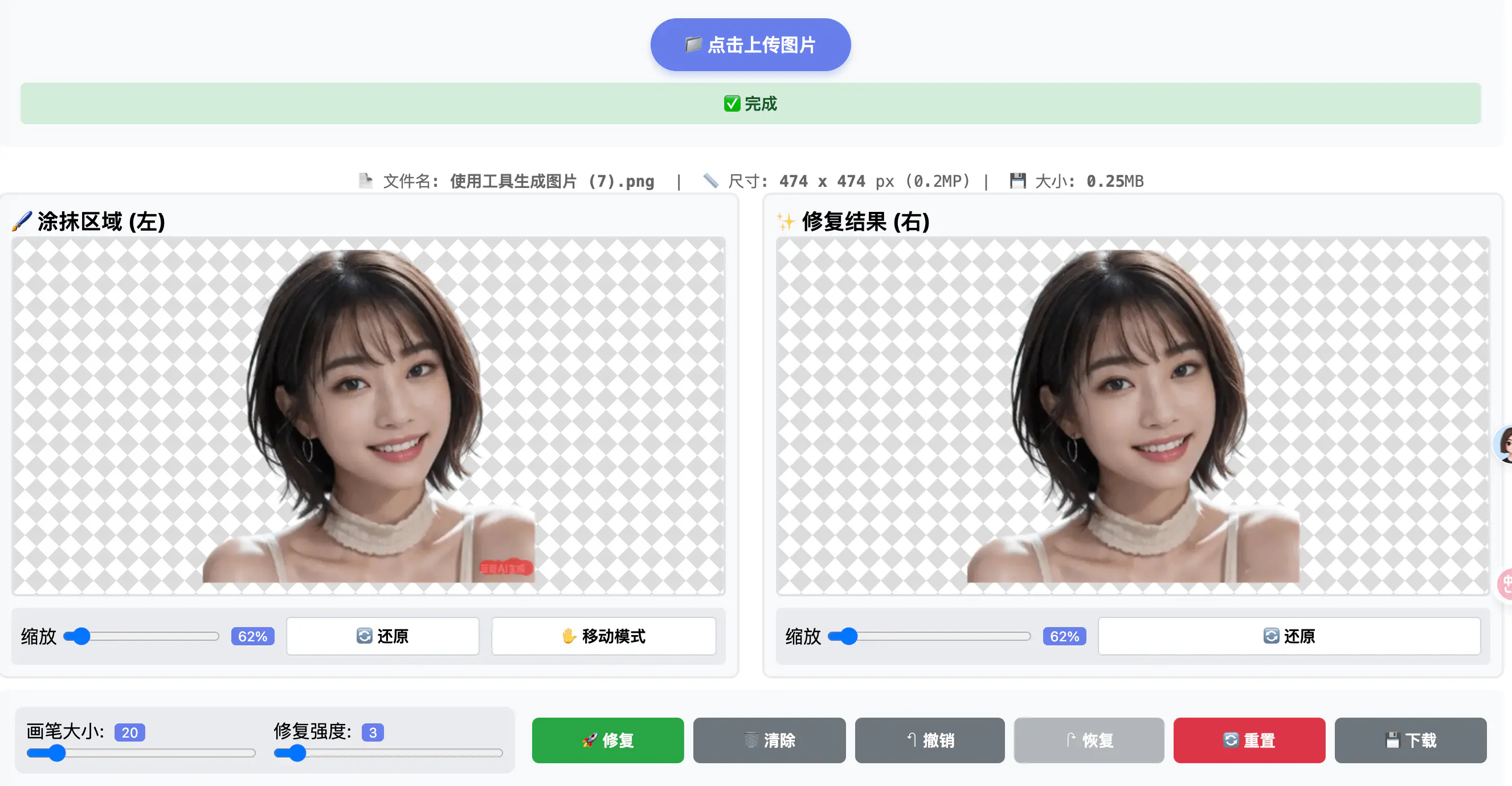Click the refresh icon on red 重置 button

[1231, 740]
